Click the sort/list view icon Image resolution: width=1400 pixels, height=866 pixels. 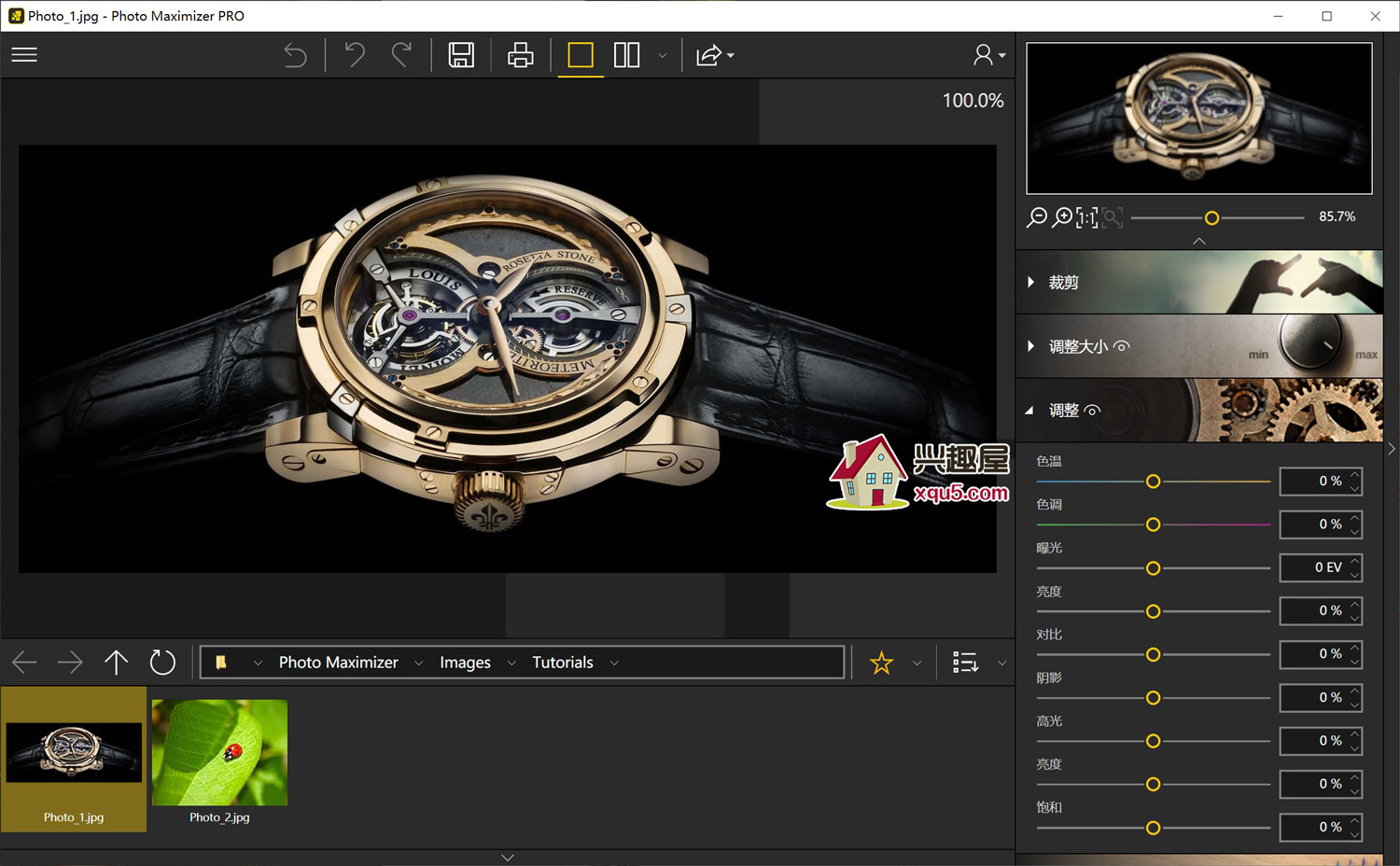pos(965,663)
